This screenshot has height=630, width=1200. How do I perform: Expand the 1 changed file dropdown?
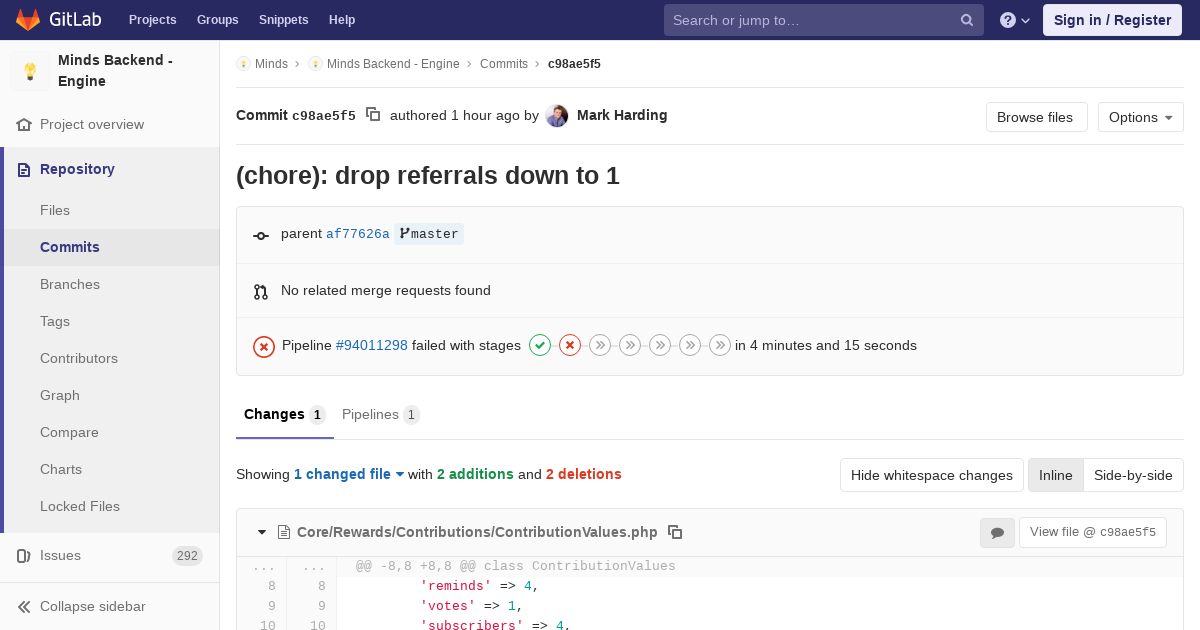pyautogui.click(x=349, y=474)
